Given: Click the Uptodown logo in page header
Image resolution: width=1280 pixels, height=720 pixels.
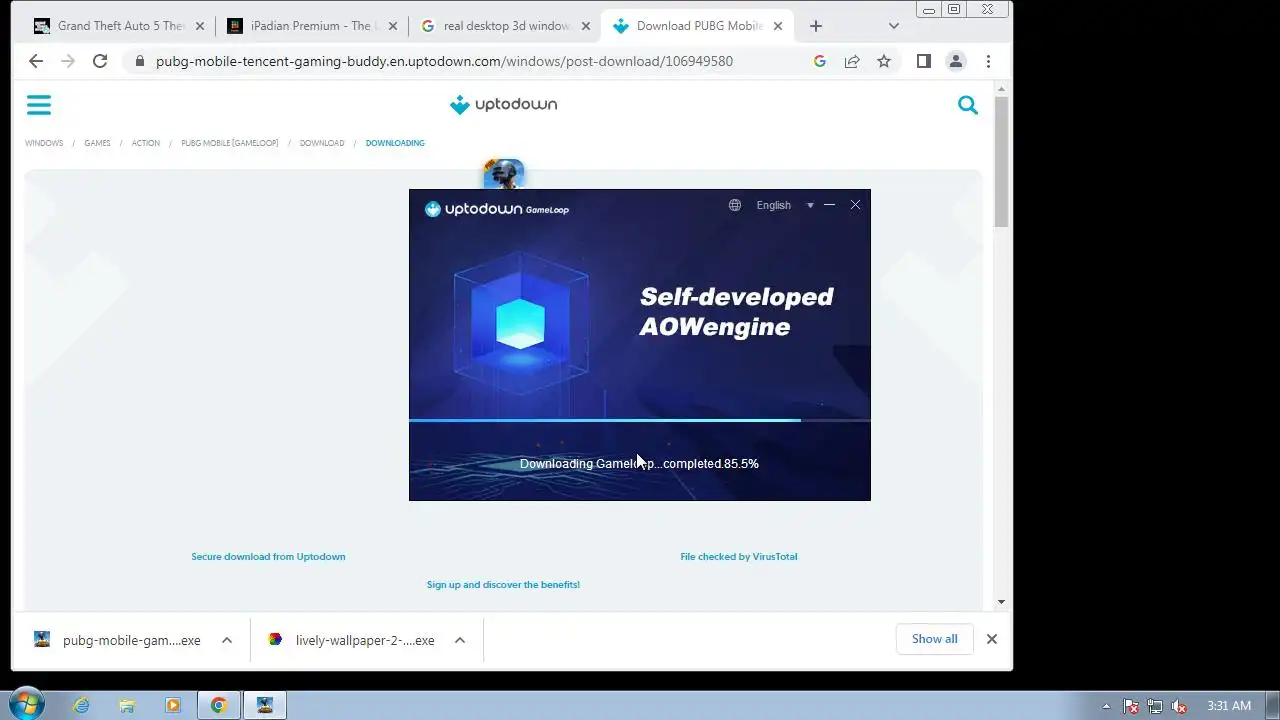Looking at the screenshot, I should click(503, 104).
